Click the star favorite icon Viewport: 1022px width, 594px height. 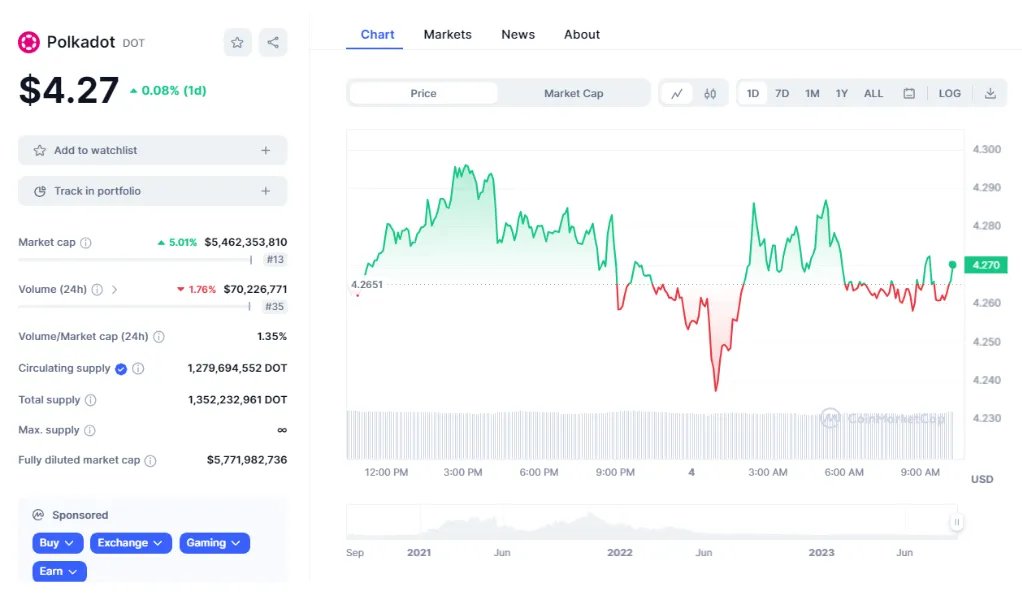(237, 42)
